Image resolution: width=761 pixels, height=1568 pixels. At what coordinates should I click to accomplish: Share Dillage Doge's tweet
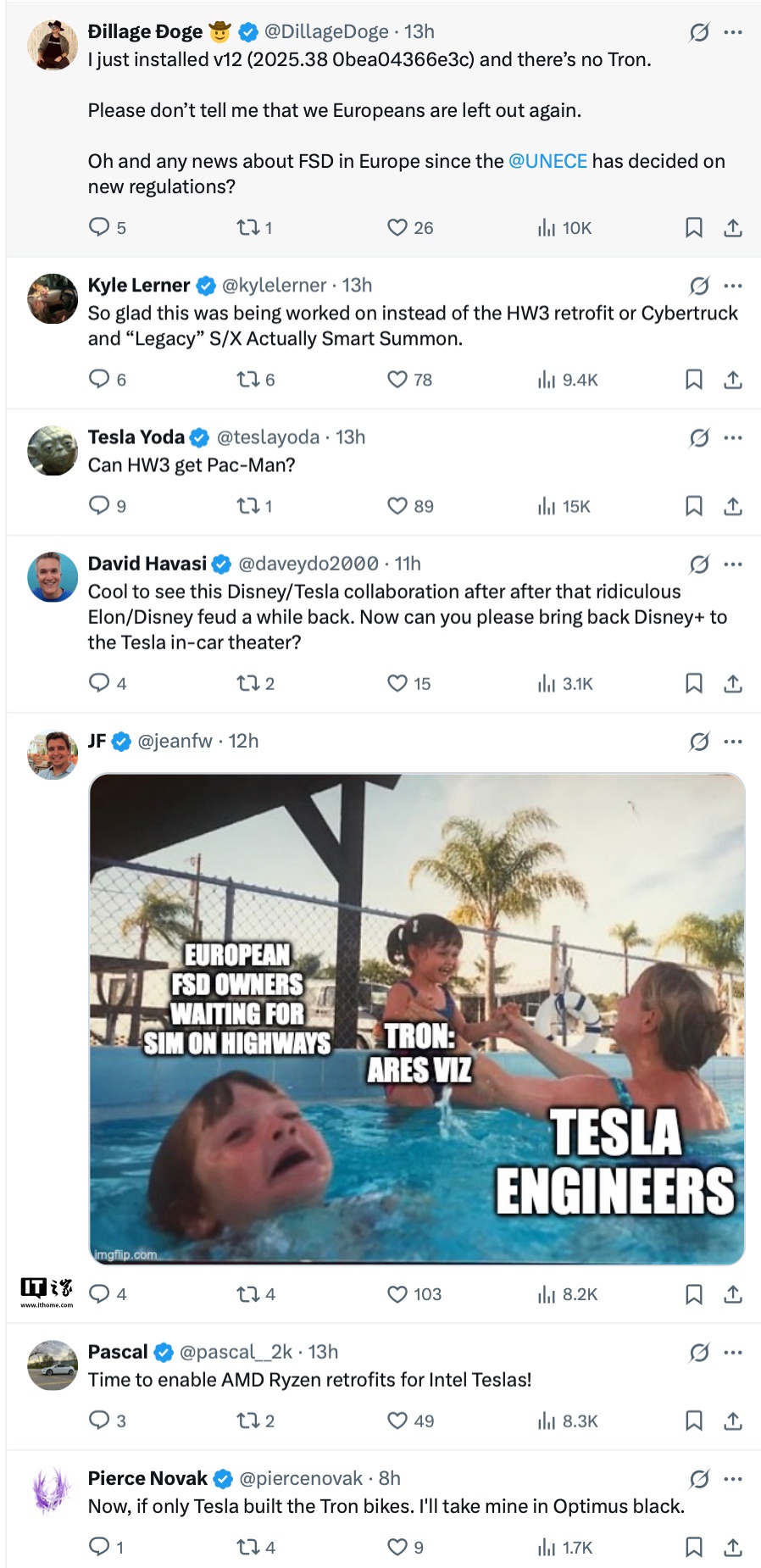[733, 227]
